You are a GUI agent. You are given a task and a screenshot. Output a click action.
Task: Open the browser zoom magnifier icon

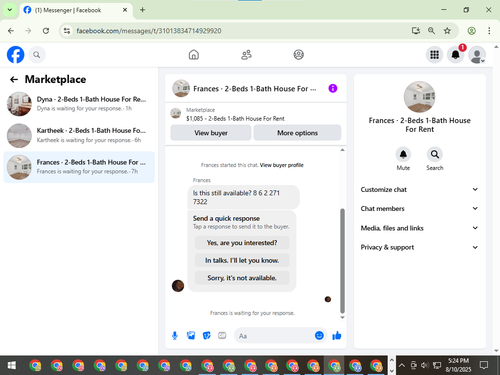(x=431, y=31)
